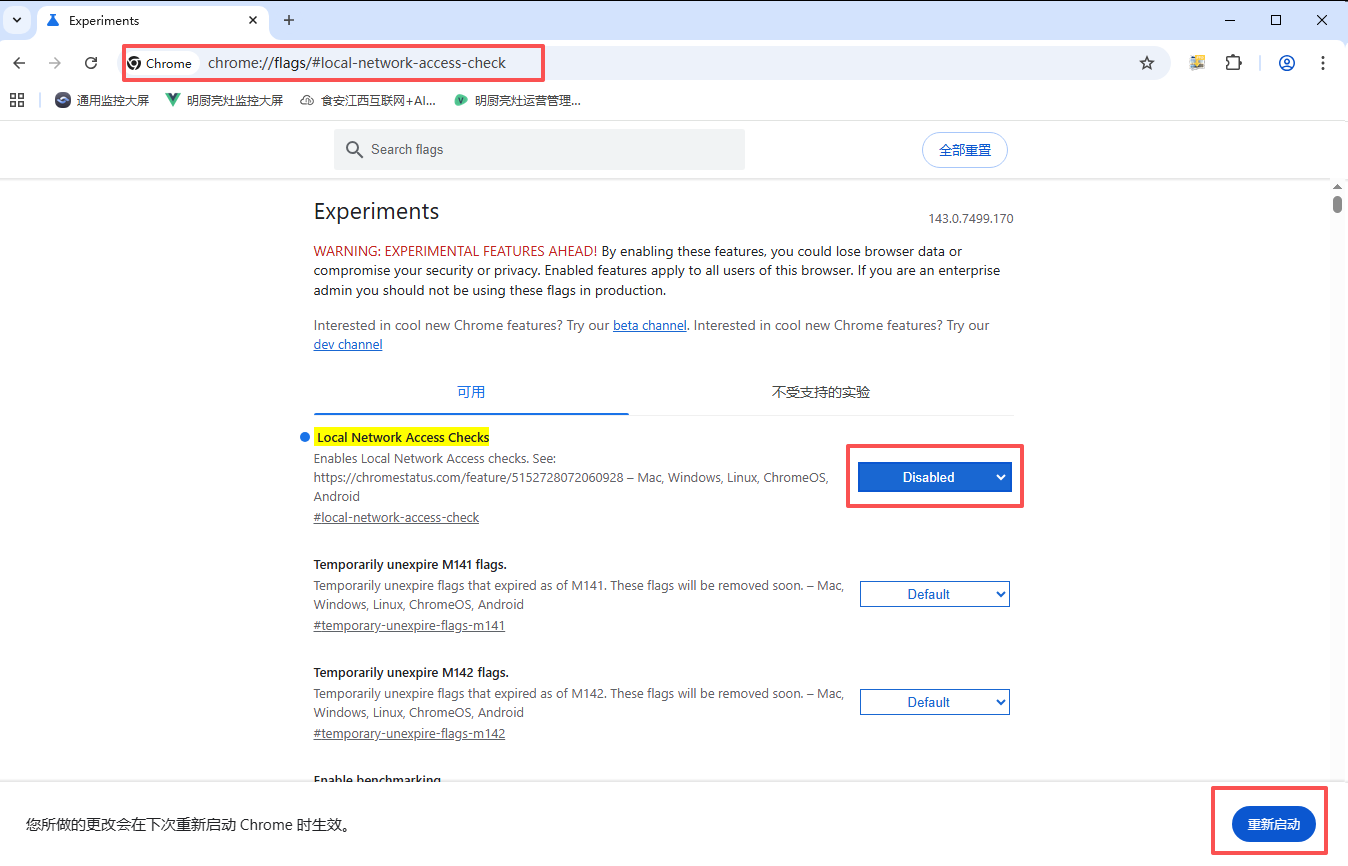Reload the page with refresh icon
Image resolution: width=1348 pixels, height=866 pixels.
pyautogui.click(x=91, y=63)
